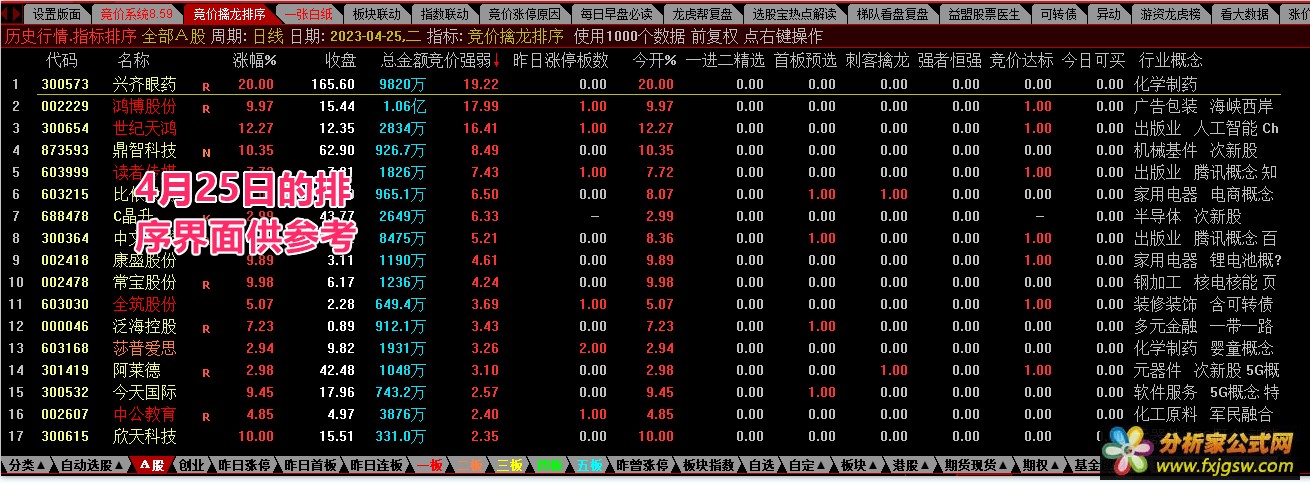Select the 竞价擒龙排序 tab

pyautogui.click(x=230, y=14)
